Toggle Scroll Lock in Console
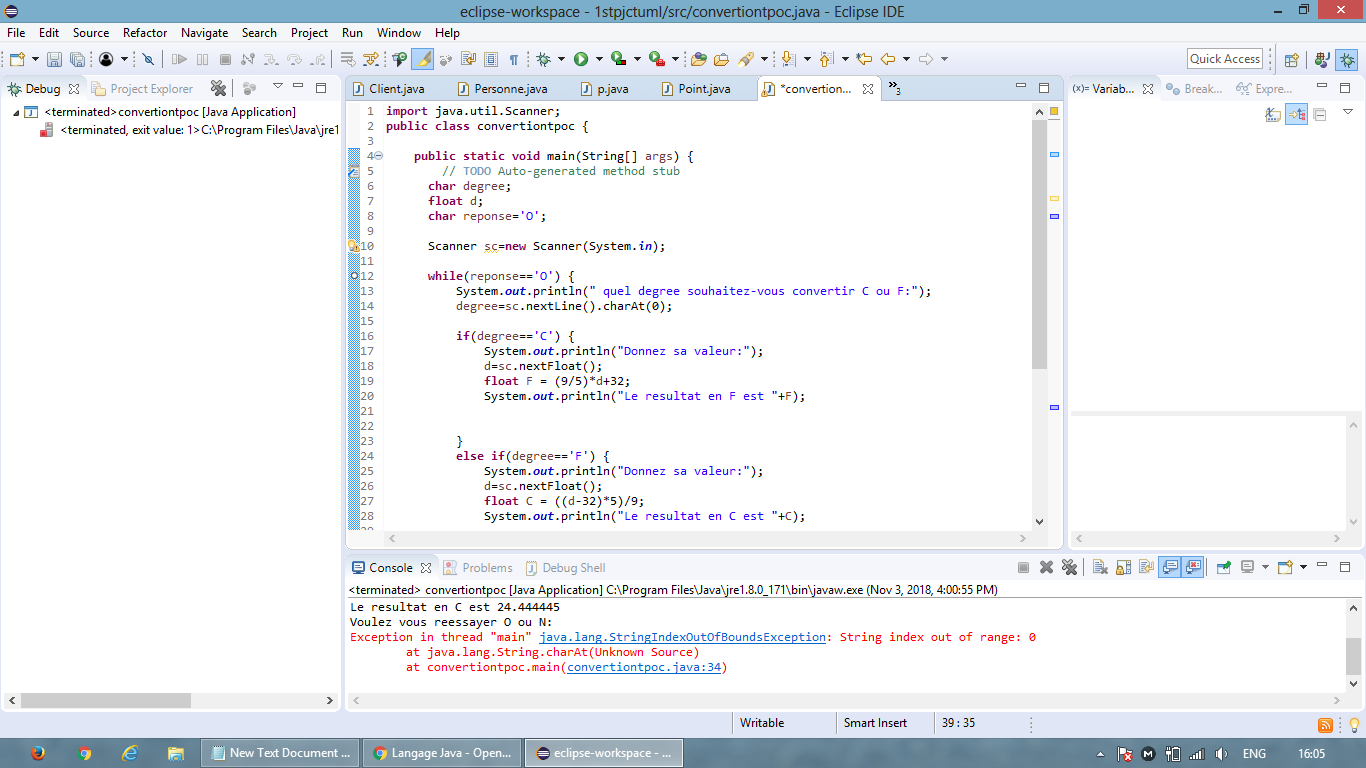This screenshot has width=1366, height=768. coord(1122,567)
